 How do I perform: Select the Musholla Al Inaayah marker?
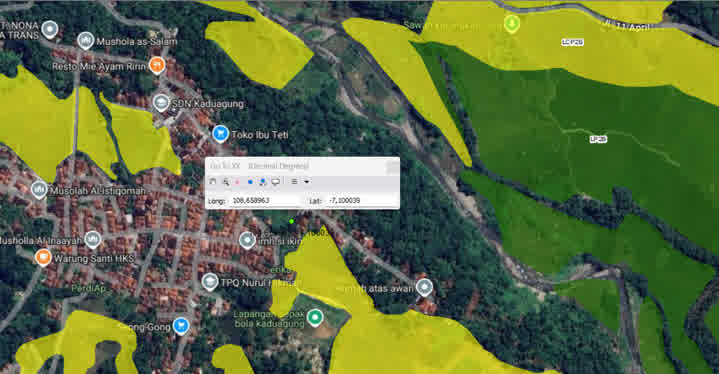(x=93, y=239)
